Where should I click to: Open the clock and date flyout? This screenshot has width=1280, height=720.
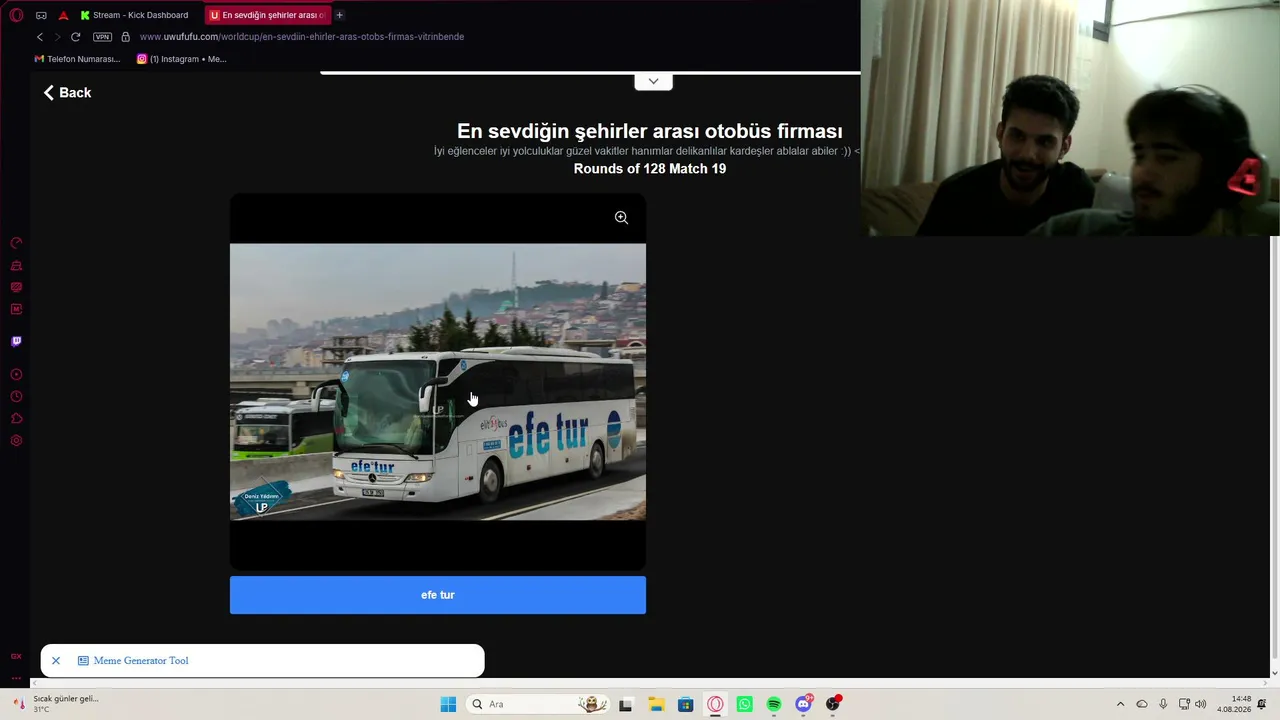tap(1234, 704)
